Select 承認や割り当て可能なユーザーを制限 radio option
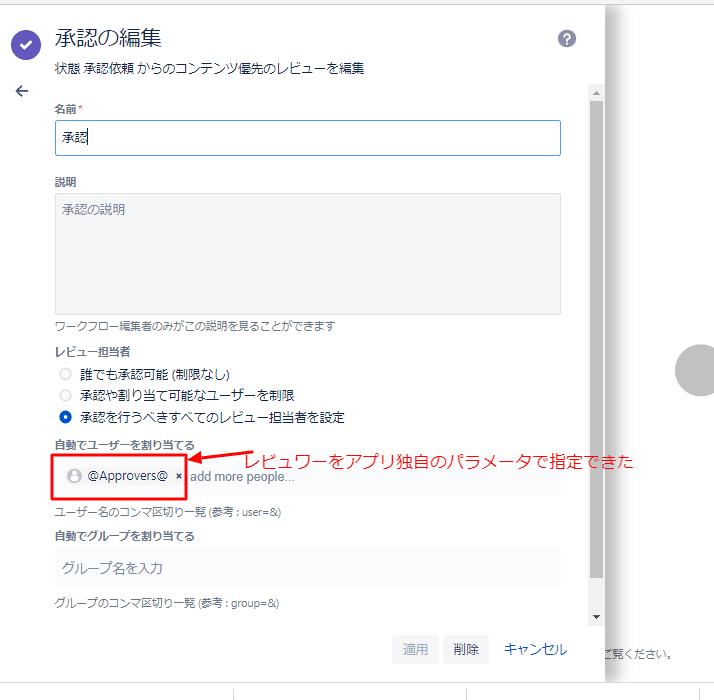Viewport: 714px width, 700px height. [x=66, y=395]
